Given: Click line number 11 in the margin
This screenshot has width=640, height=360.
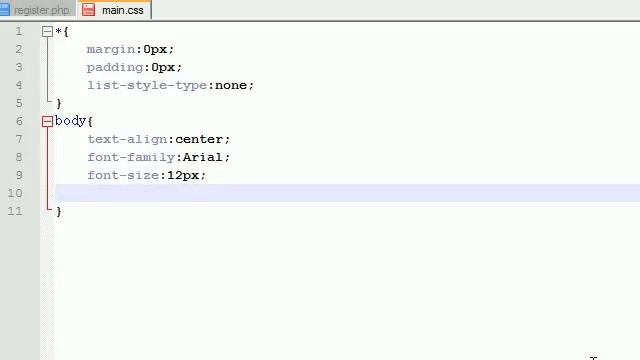Looking at the screenshot, I should click(15, 211).
